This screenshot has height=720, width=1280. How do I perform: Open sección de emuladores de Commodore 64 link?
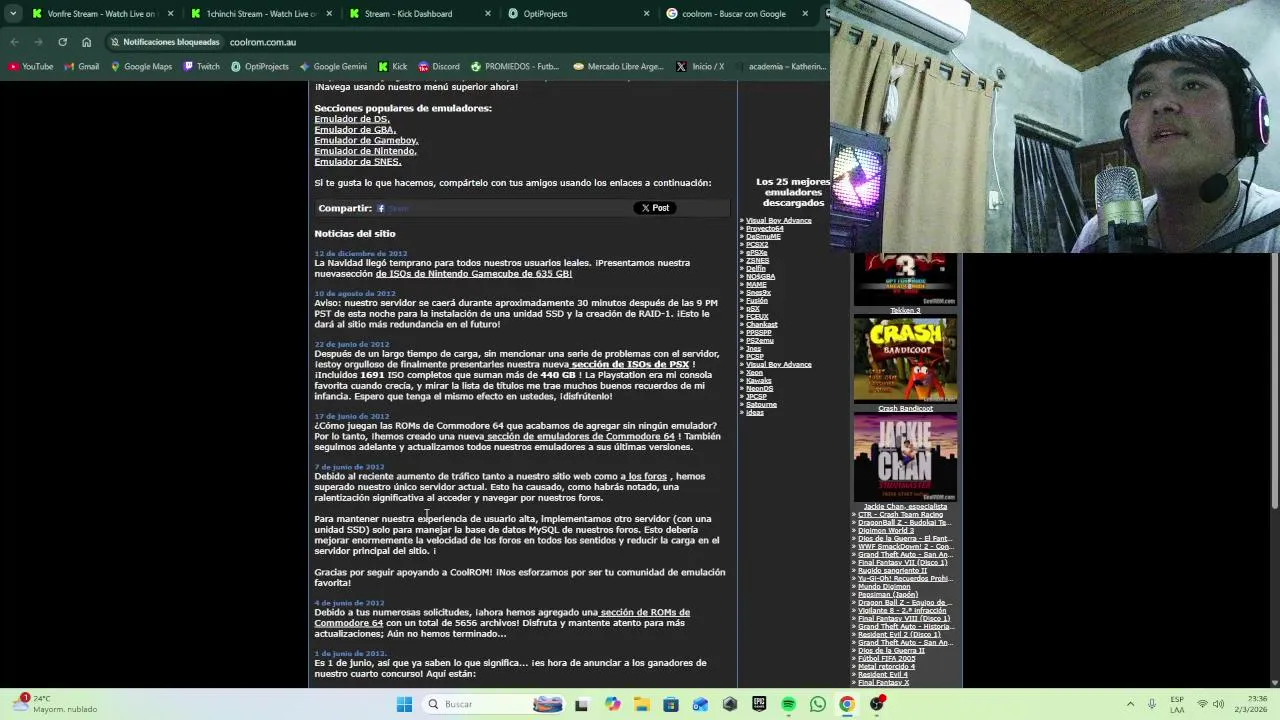click(x=581, y=437)
